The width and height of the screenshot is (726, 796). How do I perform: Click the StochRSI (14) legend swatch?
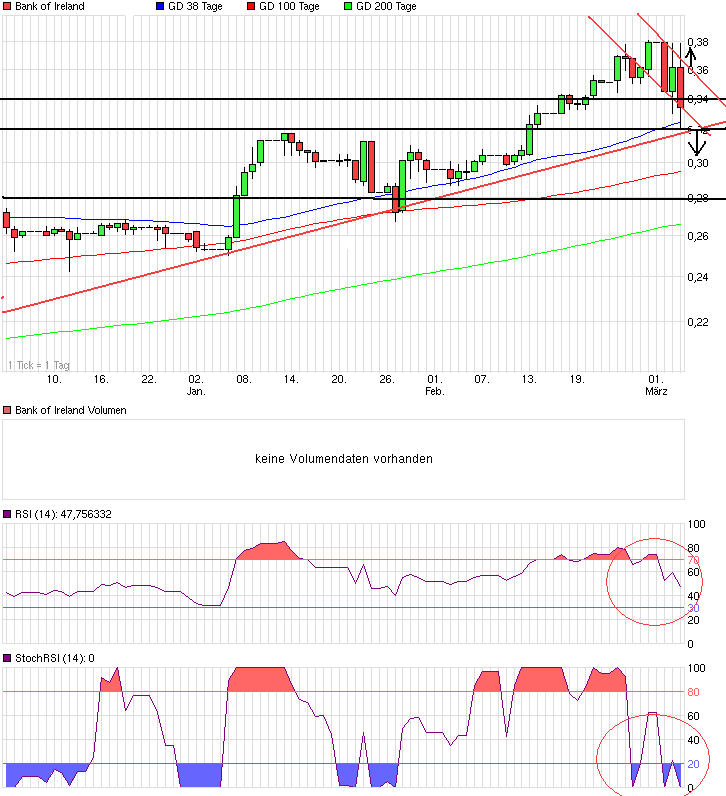coord(7,658)
